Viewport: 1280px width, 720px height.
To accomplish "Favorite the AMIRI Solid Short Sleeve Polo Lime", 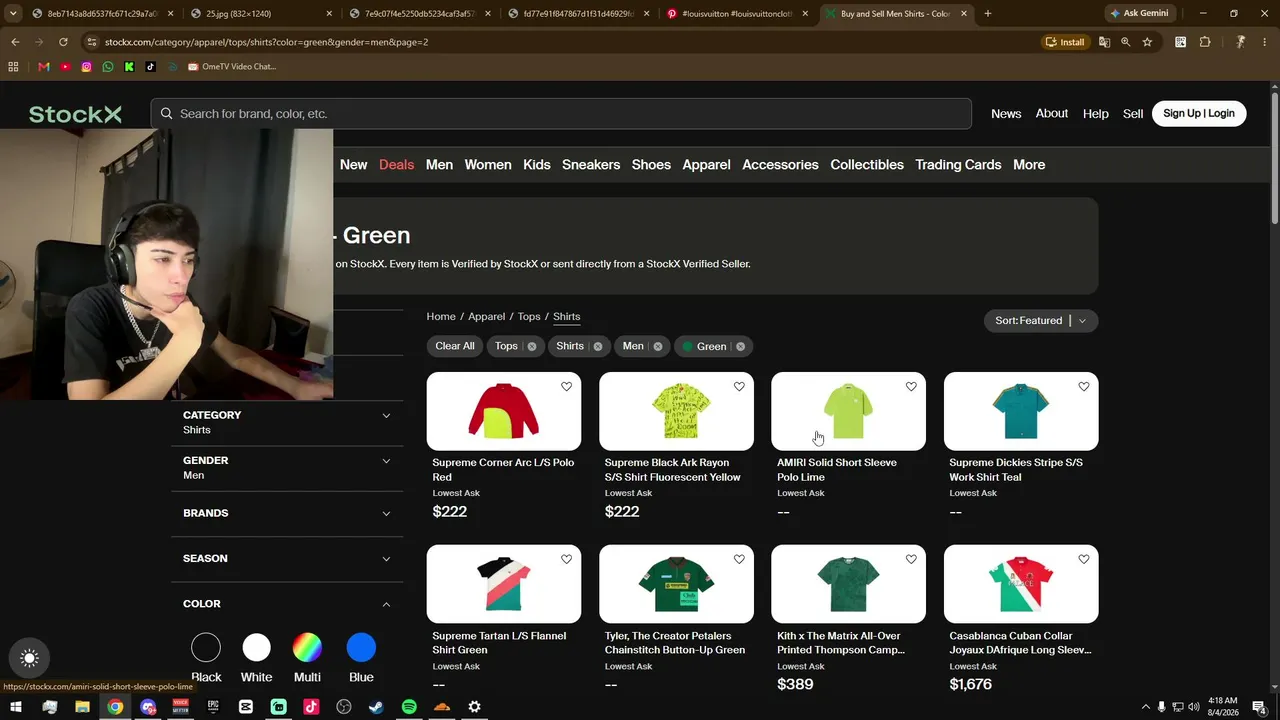I will pos(911,387).
